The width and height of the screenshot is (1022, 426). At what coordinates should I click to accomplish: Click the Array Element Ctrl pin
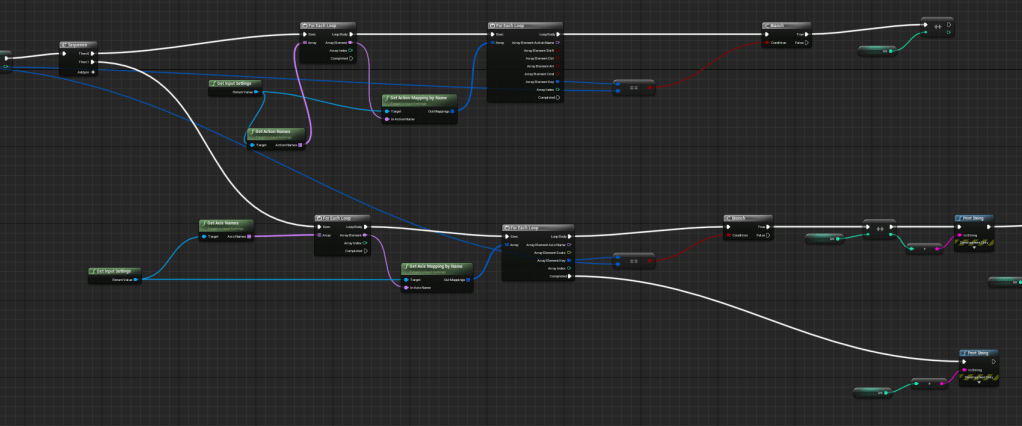tap(557, 58)
